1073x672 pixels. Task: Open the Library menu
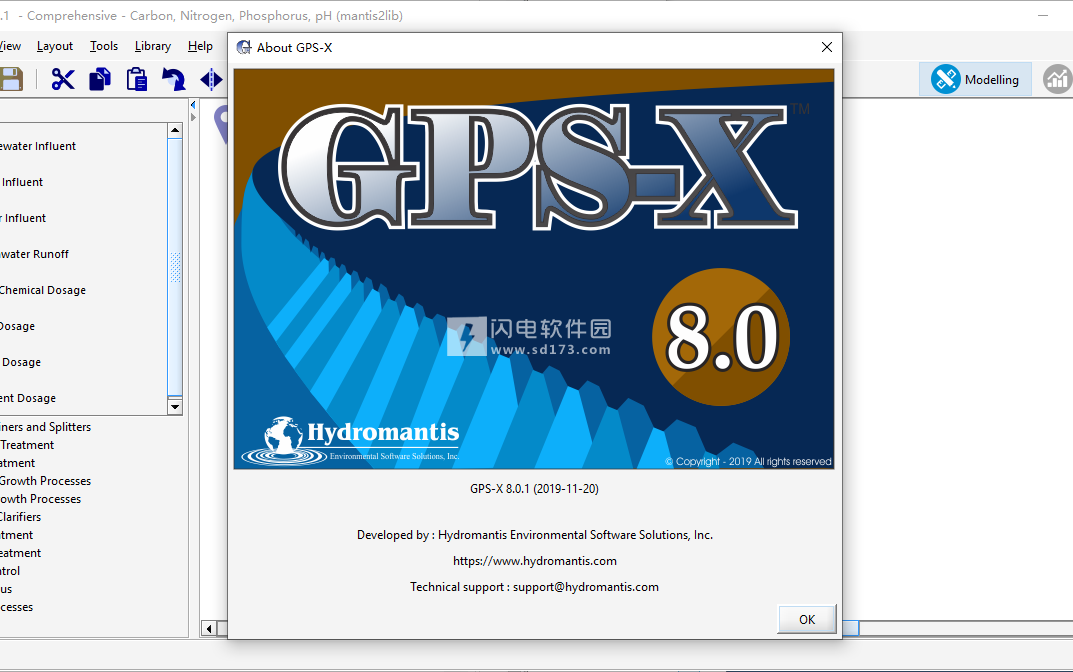[153, 46]
